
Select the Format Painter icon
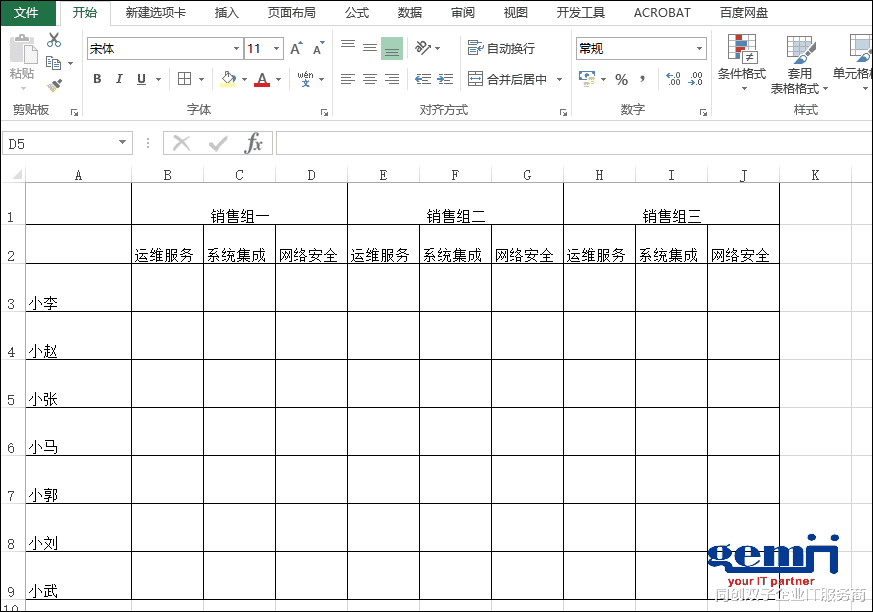56,86
